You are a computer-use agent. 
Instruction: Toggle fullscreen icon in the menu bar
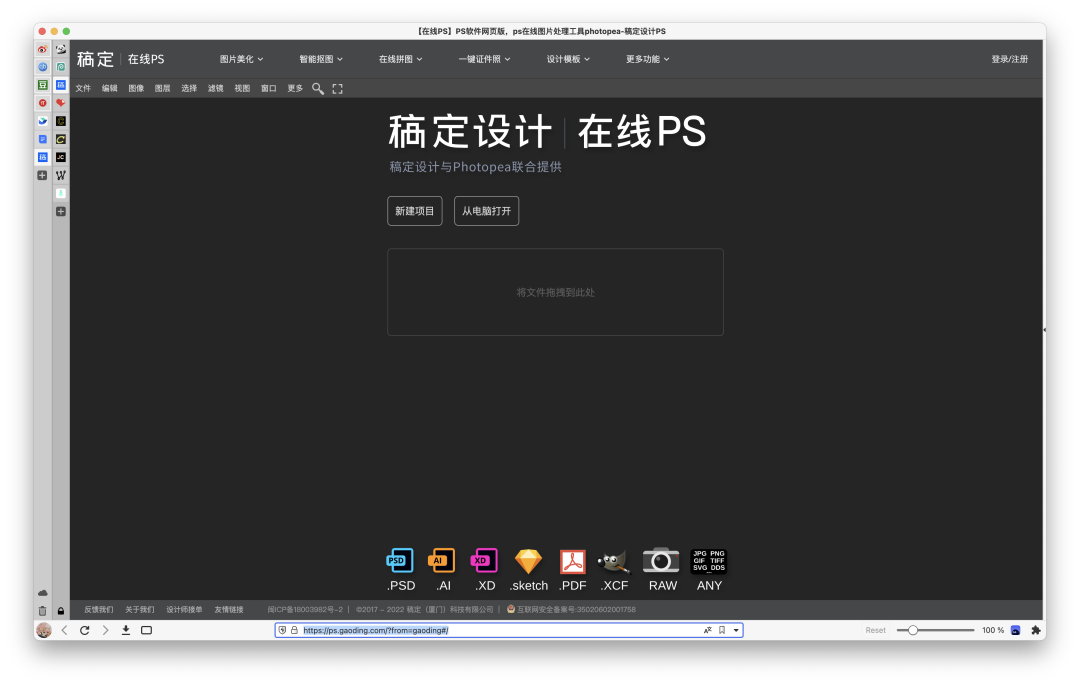(x=338, y=88)
